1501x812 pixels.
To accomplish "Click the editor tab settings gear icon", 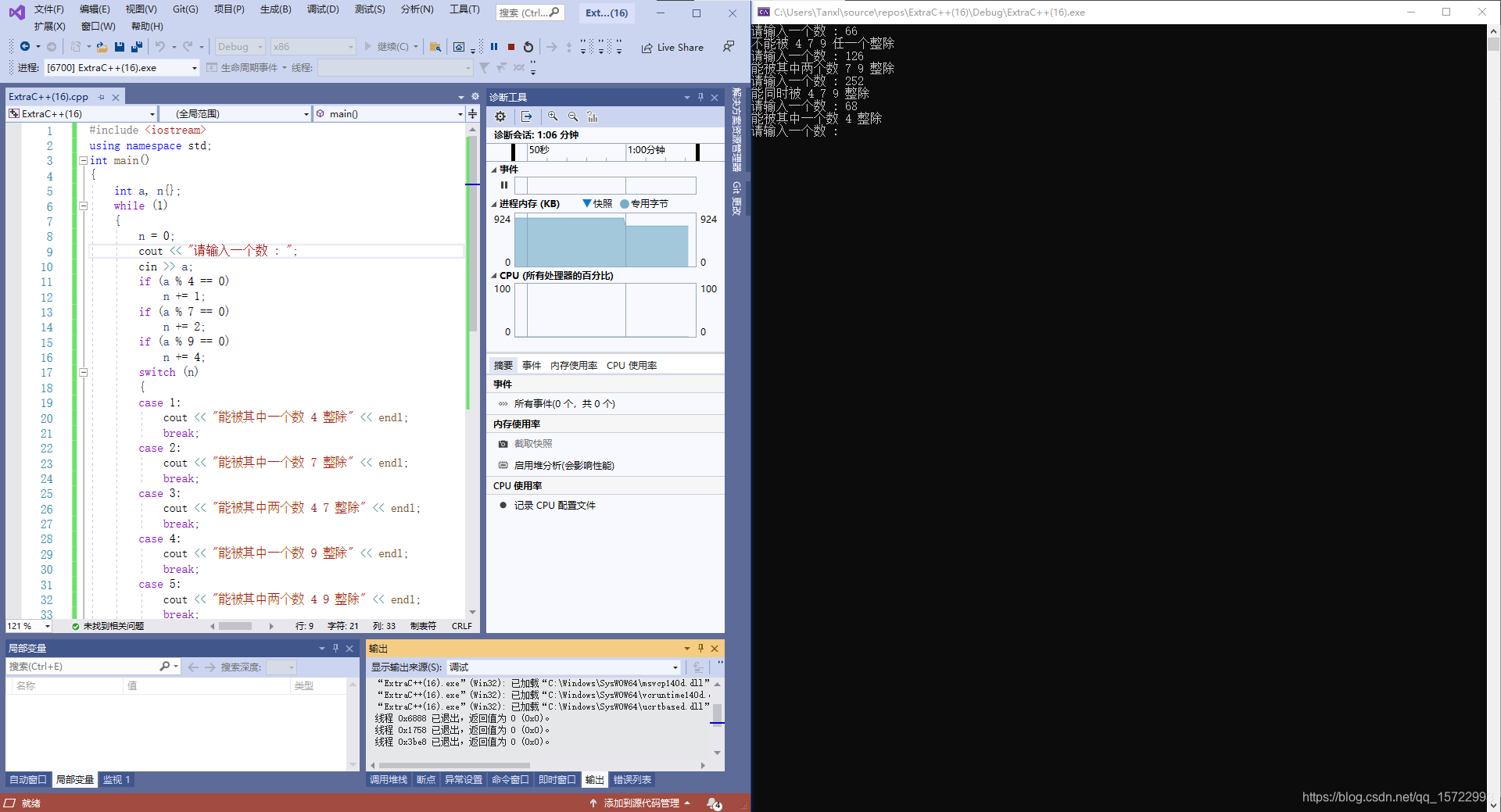I will (x=475, y=97).
